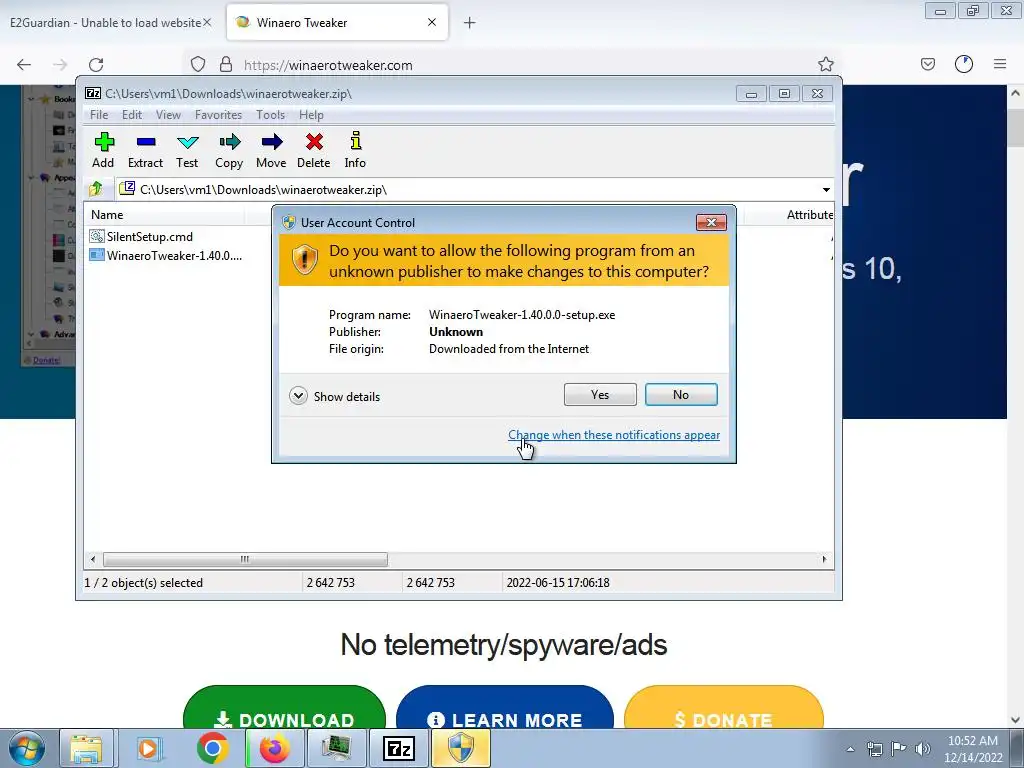Image resolution: width=1024 pixels, height=768 pixels.
Task: Open the Firefox hamburger menu
Action: (x=1000, y=64)
